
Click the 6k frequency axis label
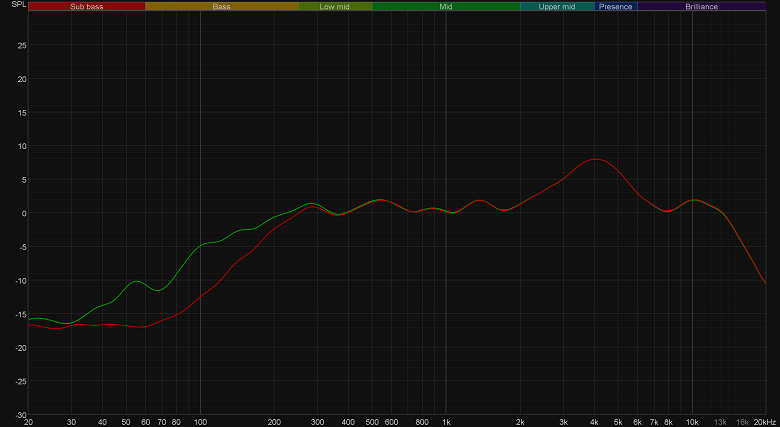click(x=637, y=423)
